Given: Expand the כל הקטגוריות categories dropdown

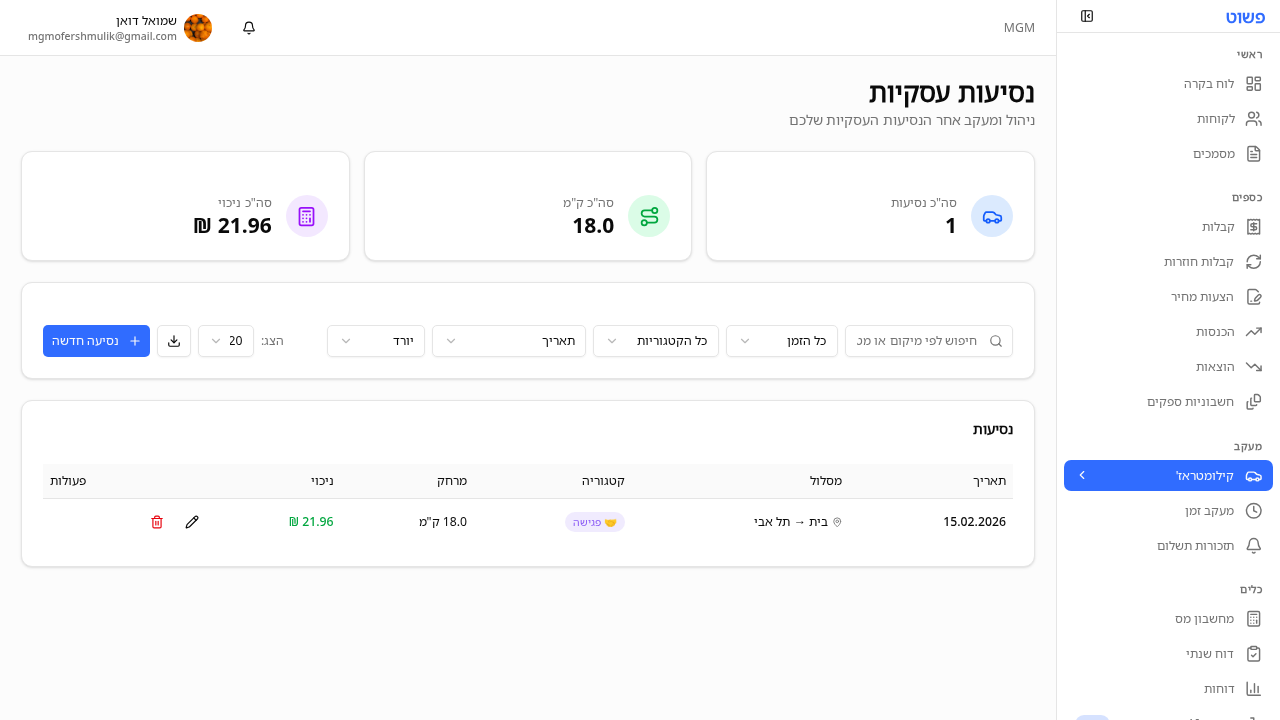Looking at the screenshot, I should tap(656, 341).
